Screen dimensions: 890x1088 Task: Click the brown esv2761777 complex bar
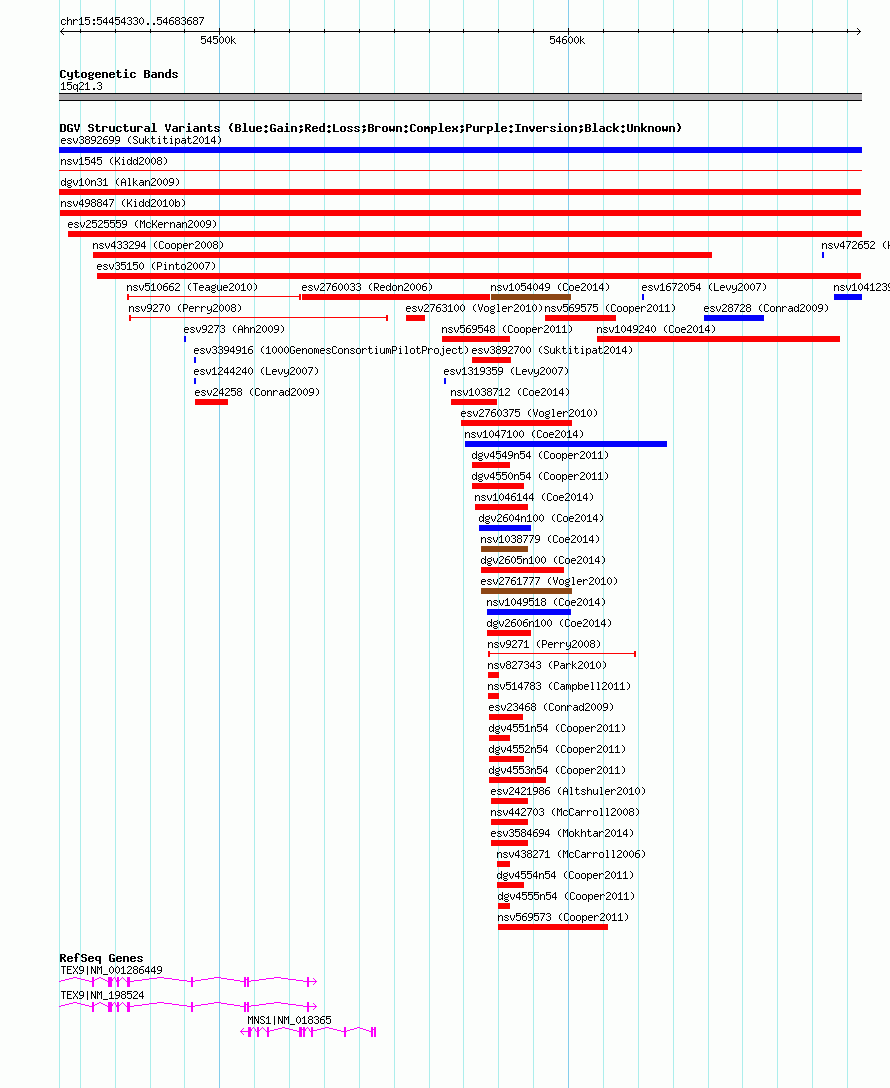point(527,591)
